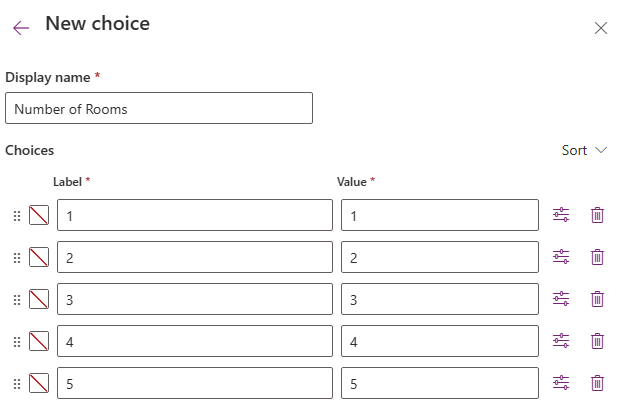Open additional properties for choice 1
Viewport: 624px width, 416px height.
(x=561, y=215)
